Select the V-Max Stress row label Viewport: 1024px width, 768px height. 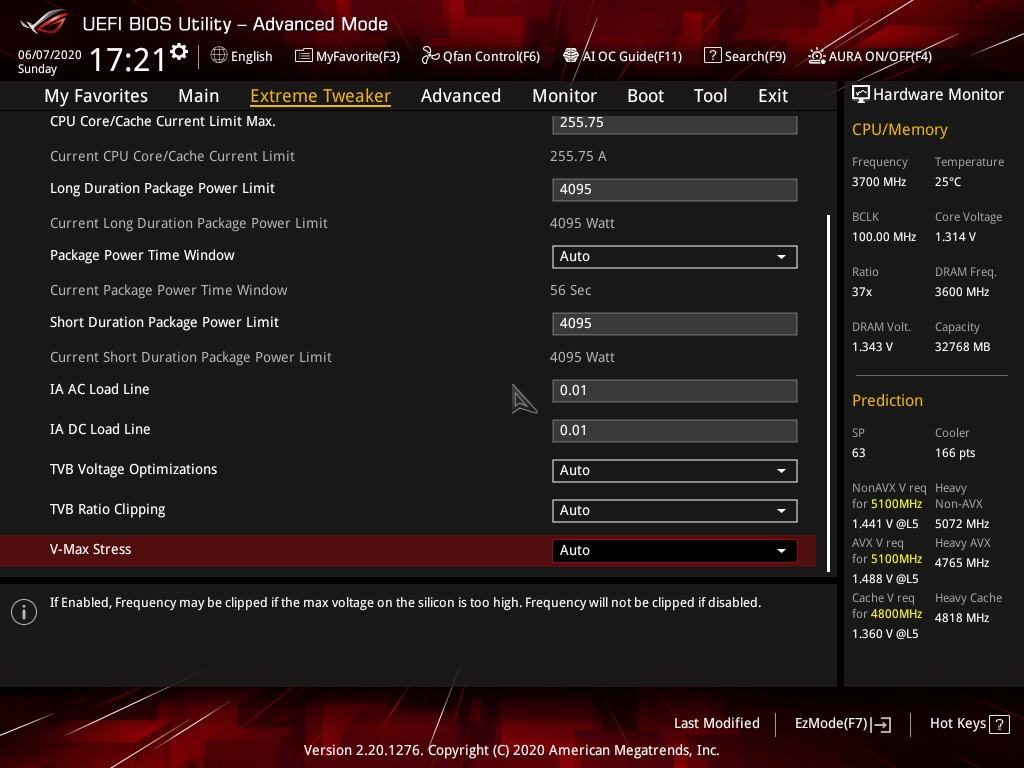tap(91, 549)
